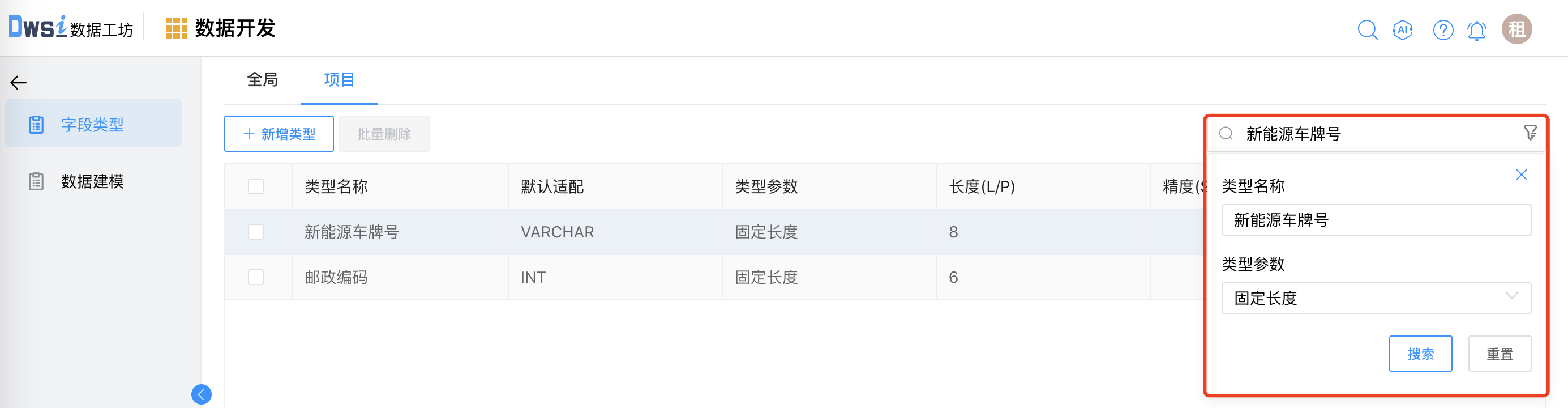Image resolution: width=1568 pixels, height=408 pixels.
Task: Open the user avatar menu
Action: pyautogui.click(x=1516, y=29)
